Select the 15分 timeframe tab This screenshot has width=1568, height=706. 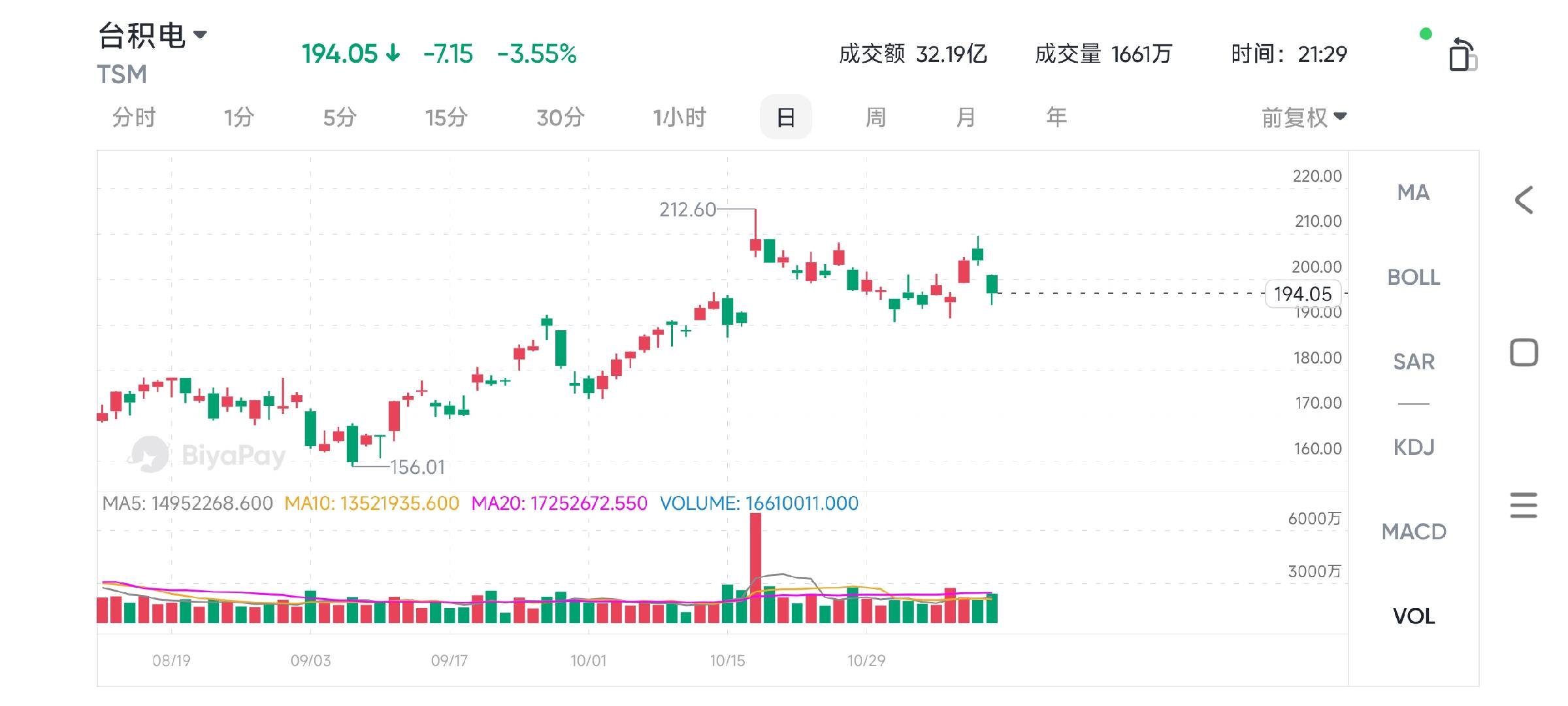tap(447, 118)
